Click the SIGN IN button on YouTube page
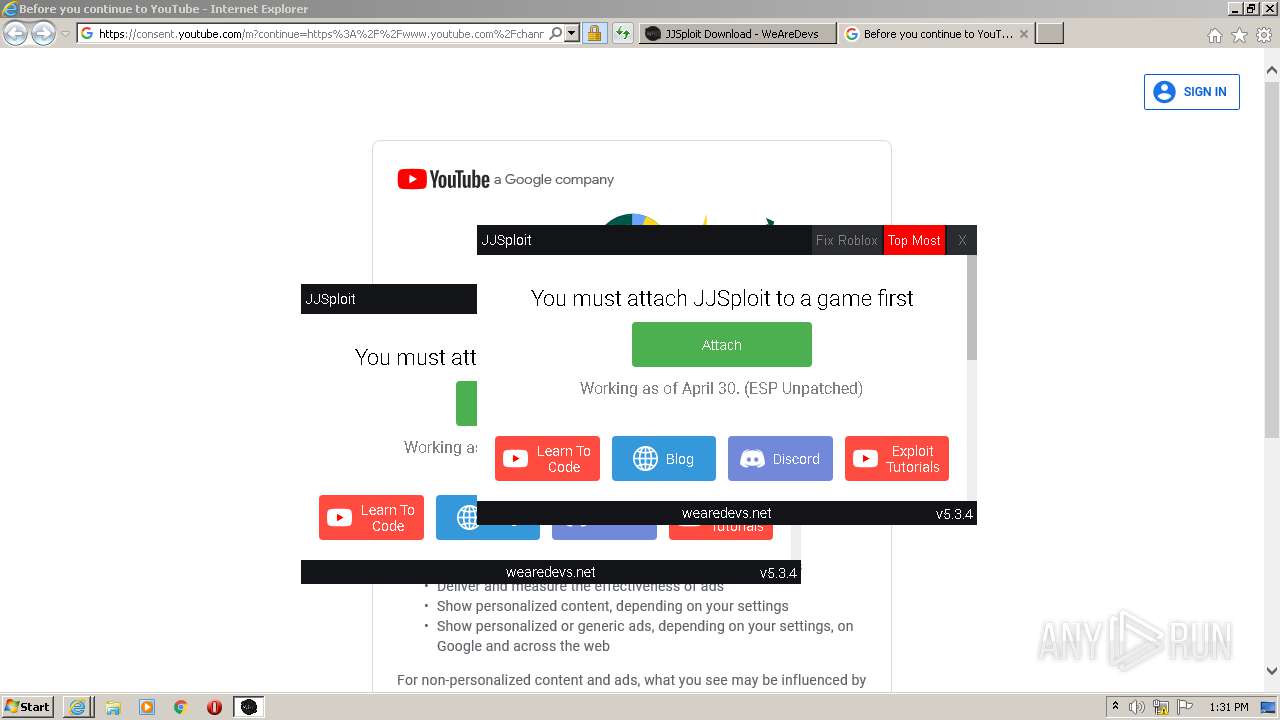 click(1191, 92)
